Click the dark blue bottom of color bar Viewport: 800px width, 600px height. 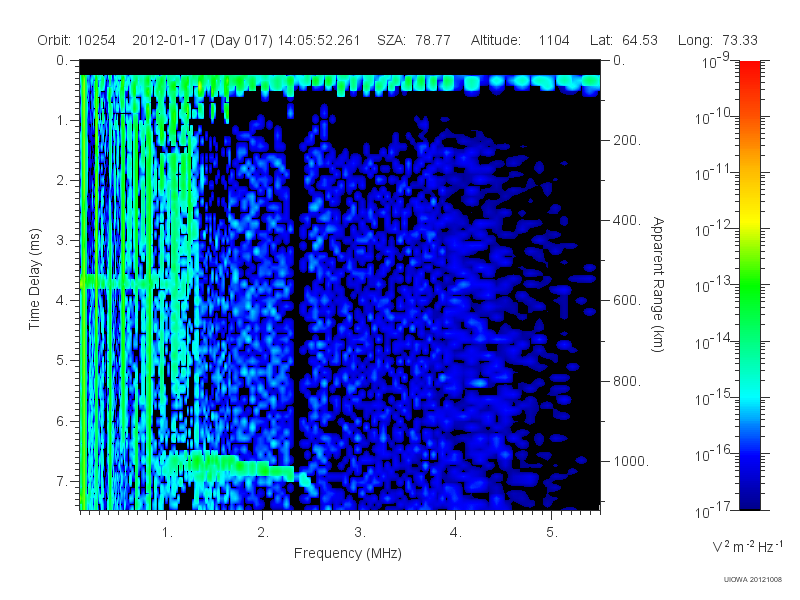point(749,497)
